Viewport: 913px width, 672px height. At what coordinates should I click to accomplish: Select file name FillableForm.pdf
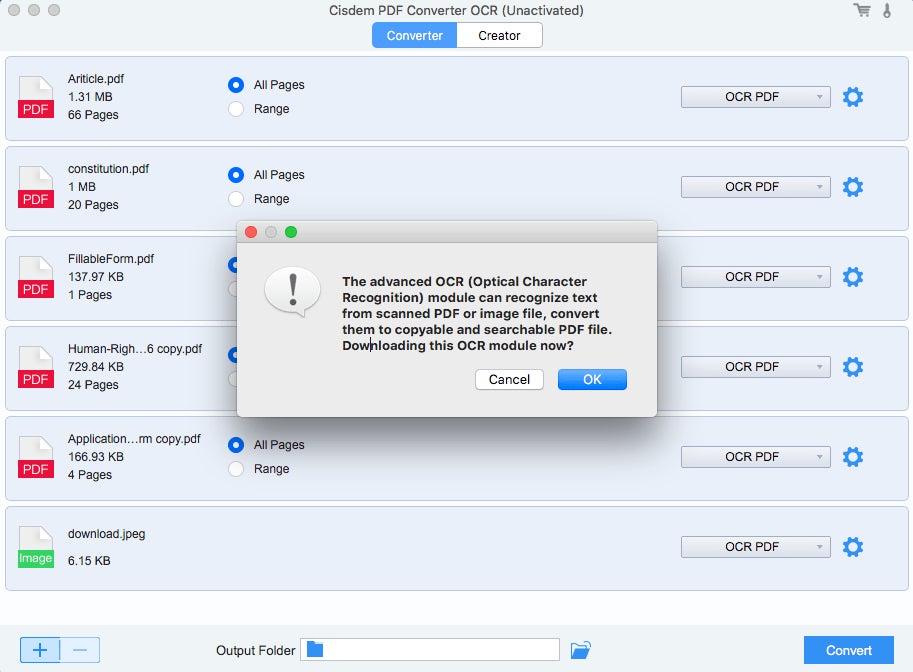[111, 259]
